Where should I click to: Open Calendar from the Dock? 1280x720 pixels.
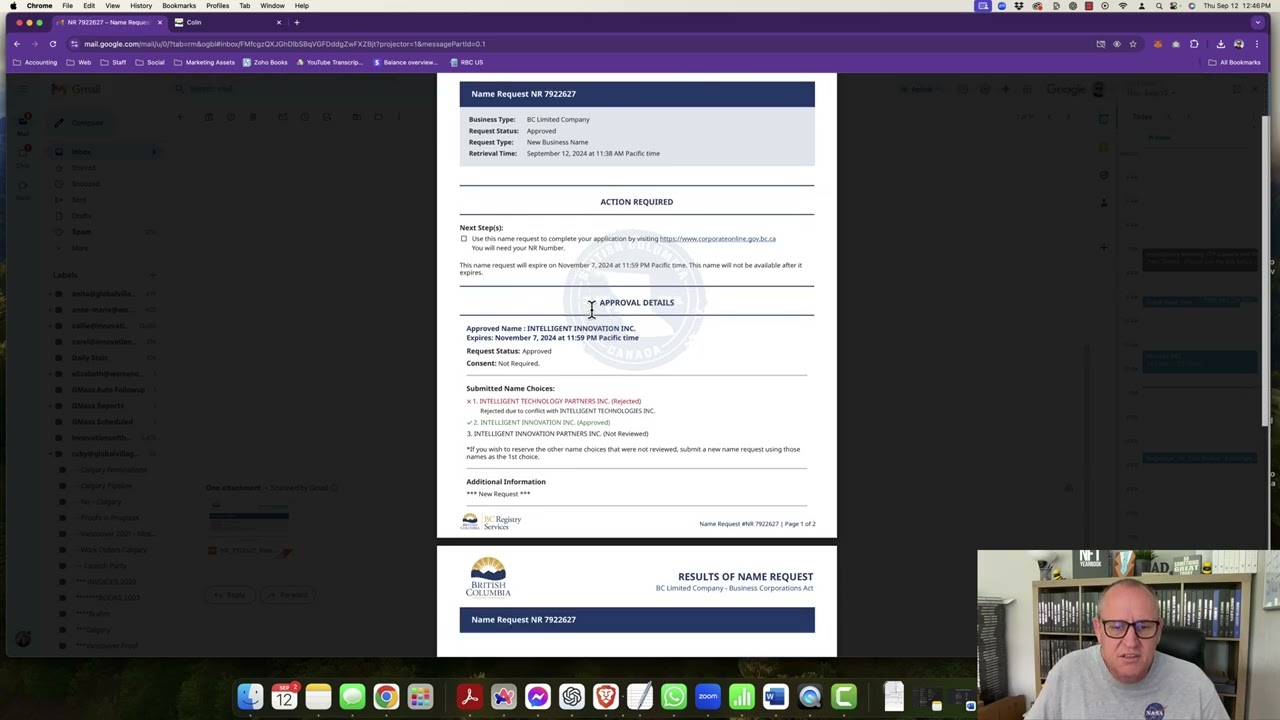coord(284,696)
